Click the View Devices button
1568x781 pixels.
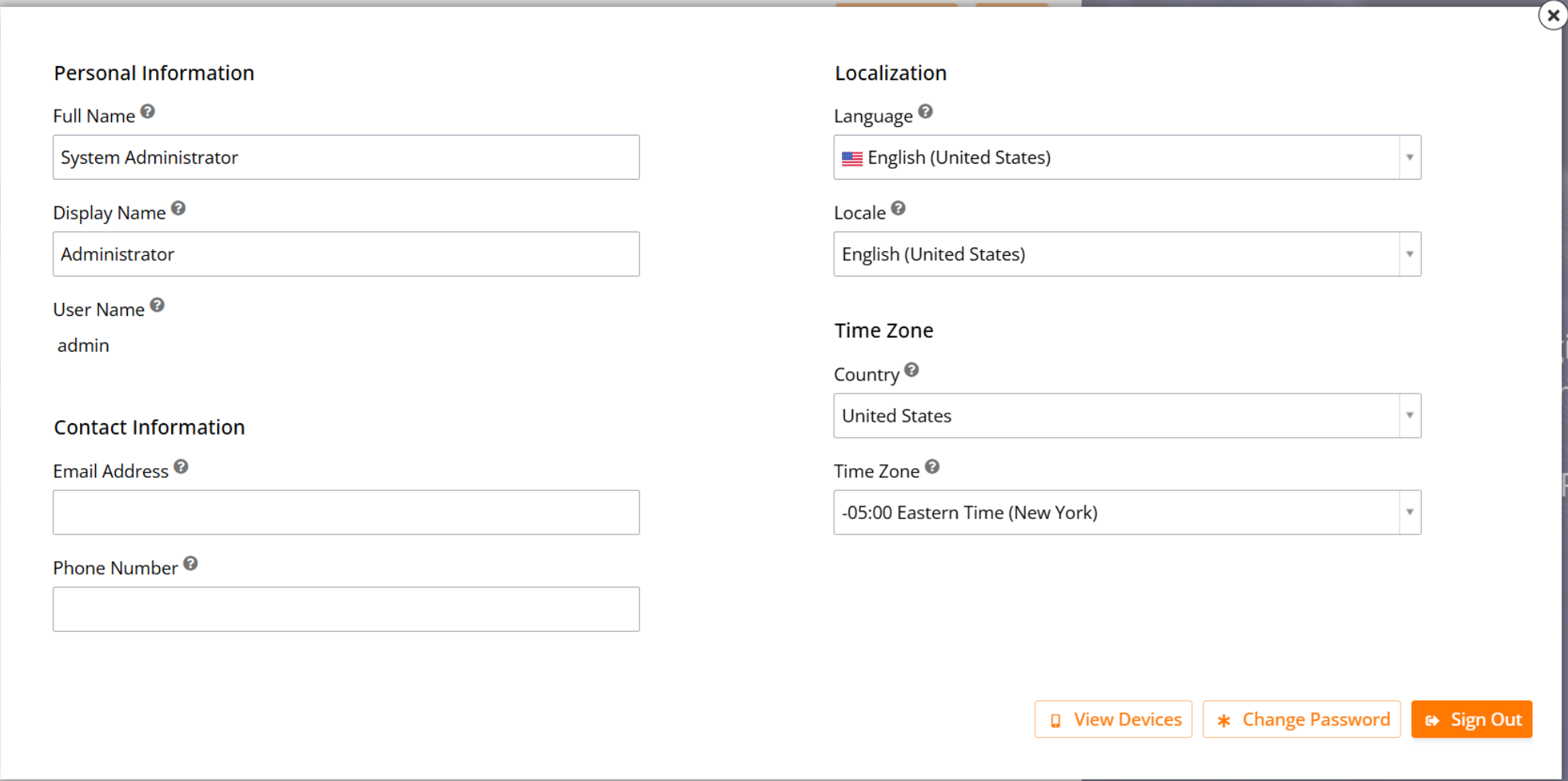coord(1113,719)
